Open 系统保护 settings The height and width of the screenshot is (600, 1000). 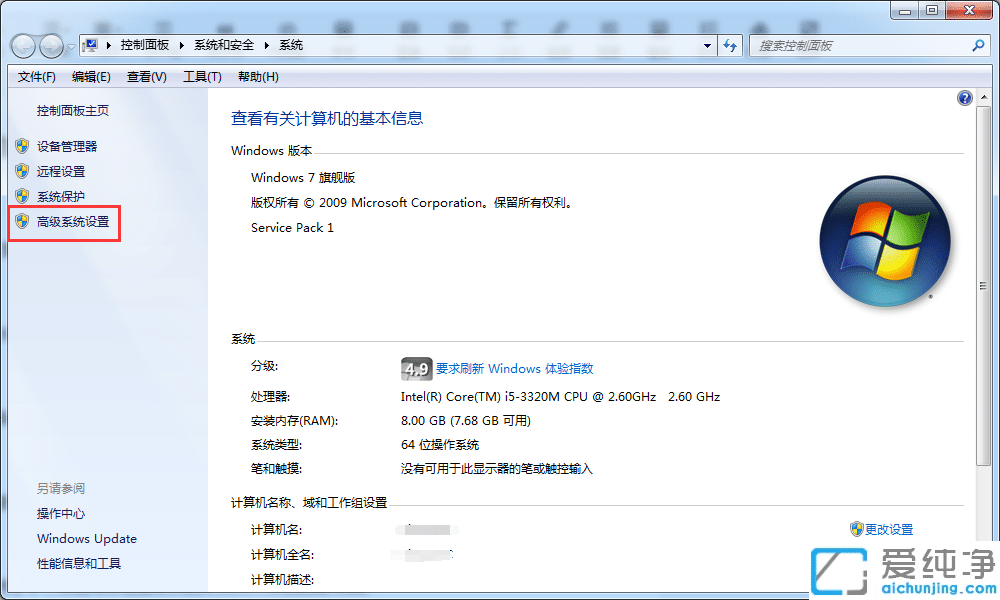[58, 196]
